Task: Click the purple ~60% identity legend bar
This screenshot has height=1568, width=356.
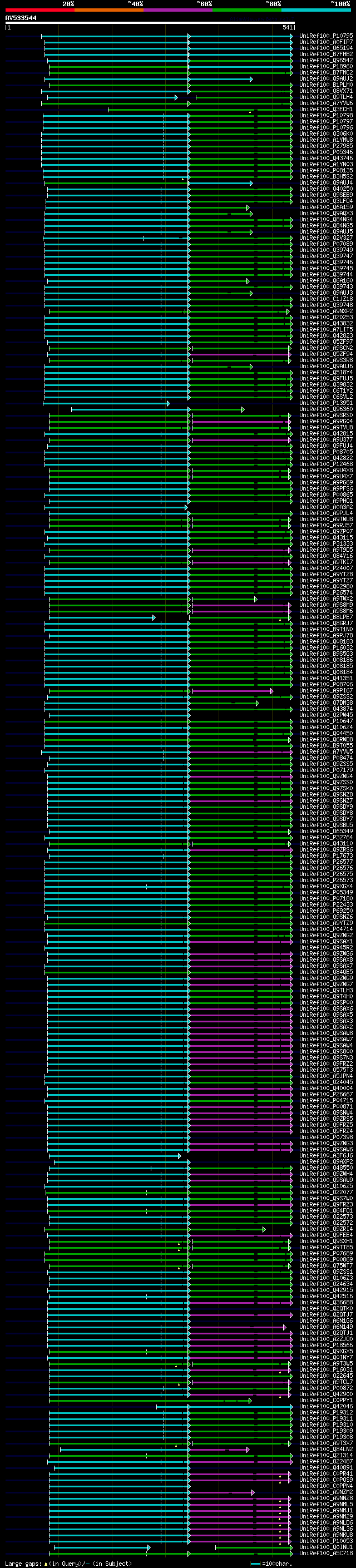Action: (177, 10)
